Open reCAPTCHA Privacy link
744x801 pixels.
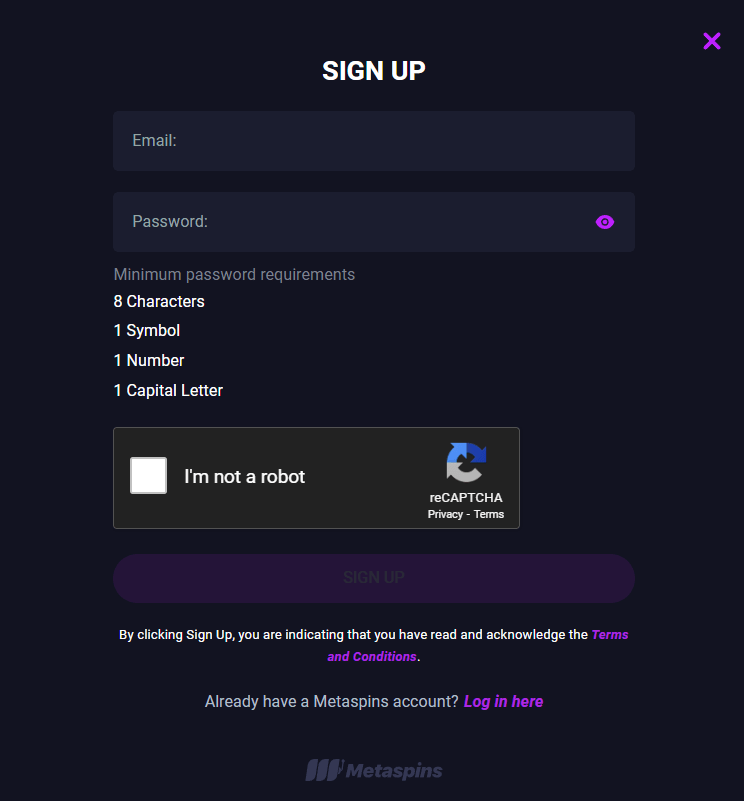[445, 514]
